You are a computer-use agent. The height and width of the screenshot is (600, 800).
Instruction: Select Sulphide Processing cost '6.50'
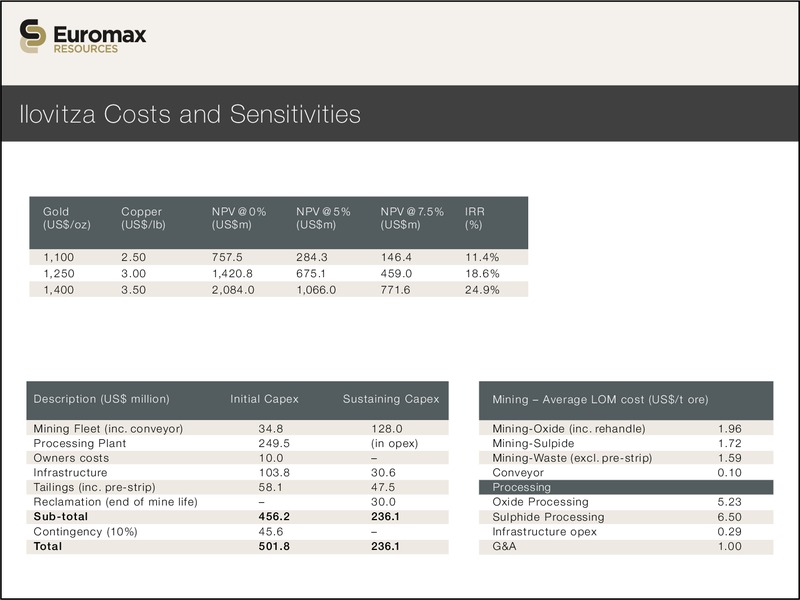coord(730,517)
